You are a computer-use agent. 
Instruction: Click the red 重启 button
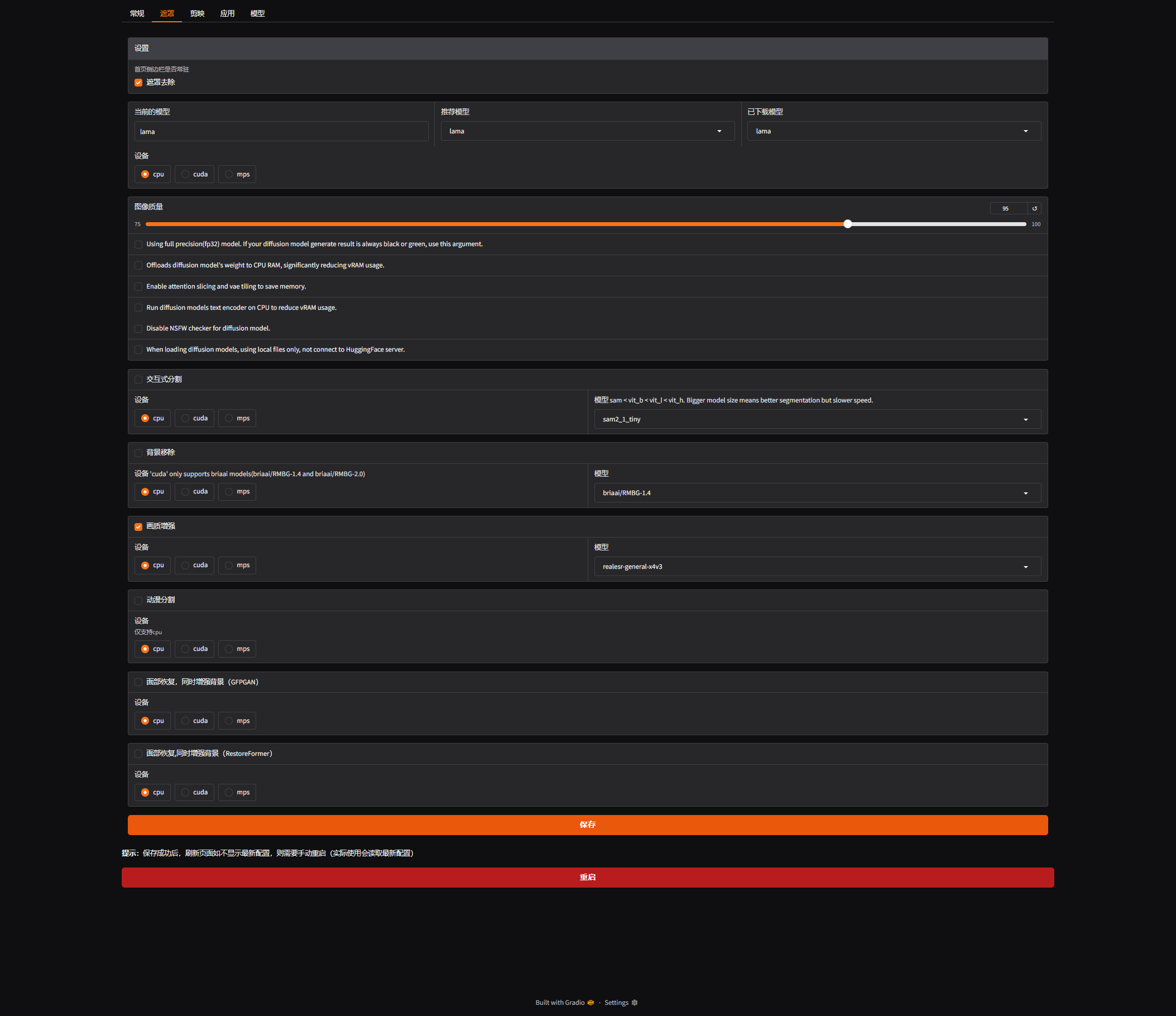(587, 878)
